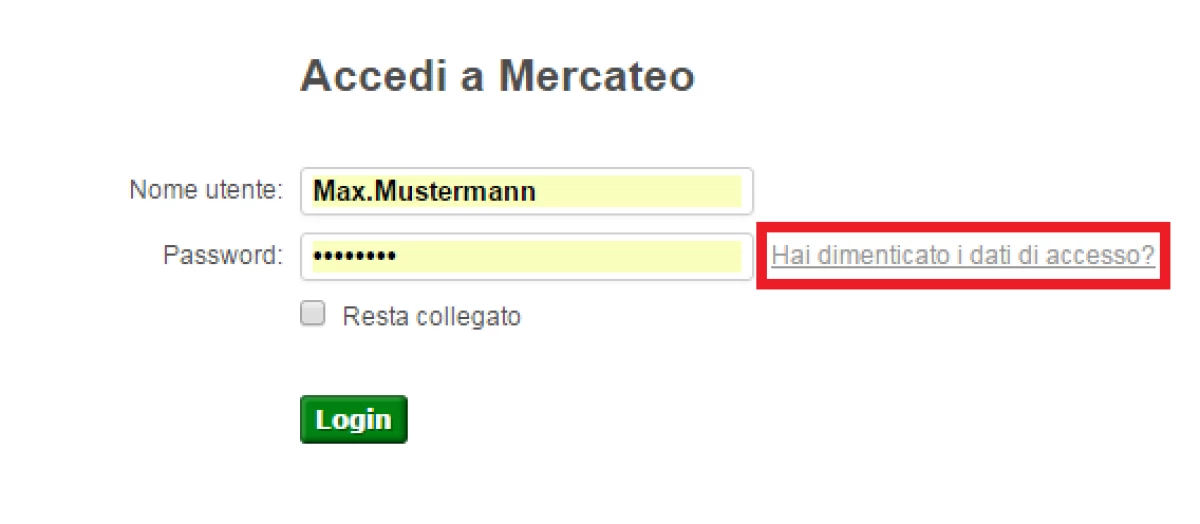Click empty area after password dots
The width and height of the screenshot is (1200, 524).
[570, 257]
